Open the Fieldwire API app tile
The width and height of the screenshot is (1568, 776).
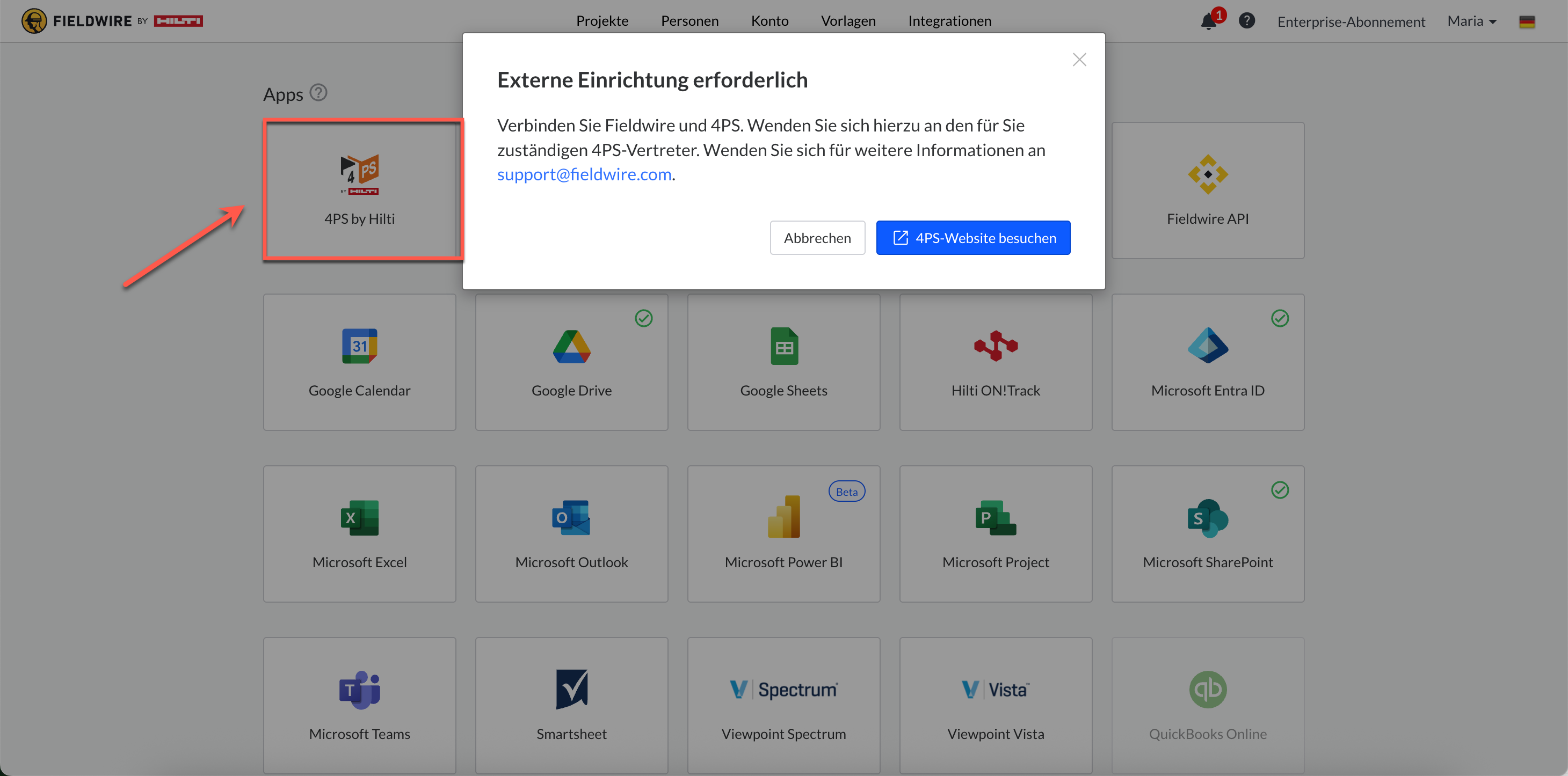pos(1208,191)
